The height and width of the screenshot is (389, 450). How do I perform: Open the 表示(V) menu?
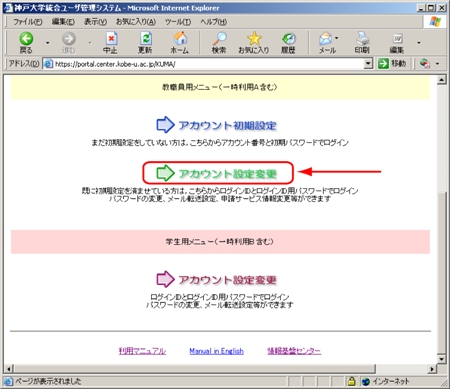pos(95,22)
